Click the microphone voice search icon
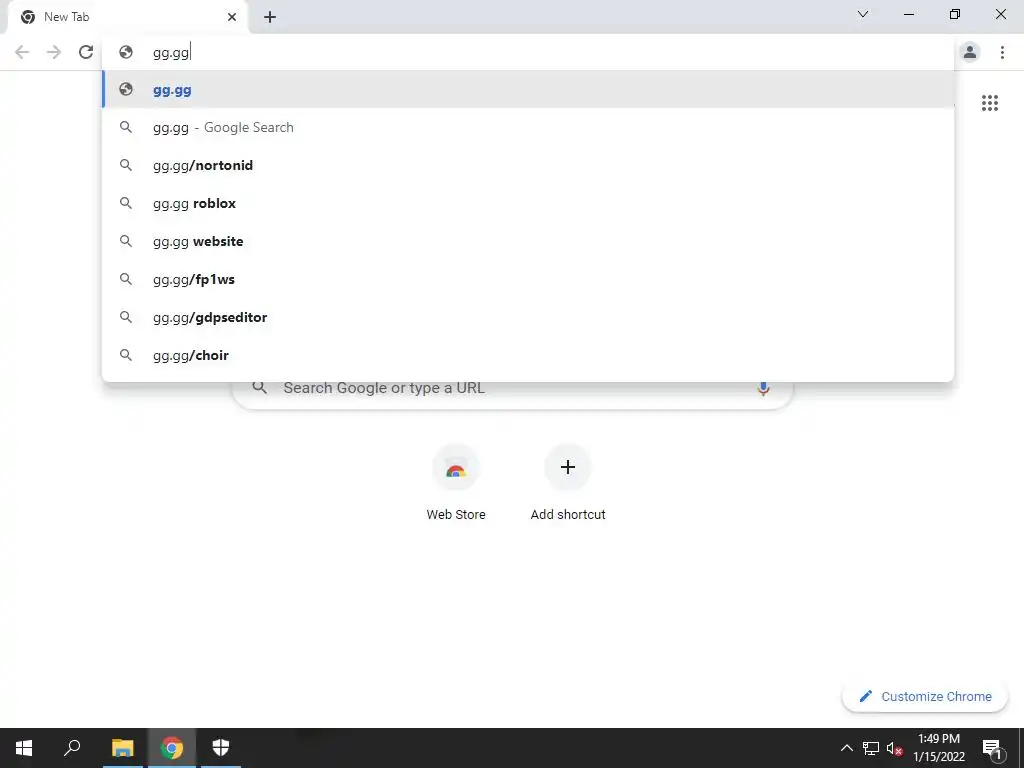The width and height of the screenshot is (1024, 768). click(x=763, y=389)
